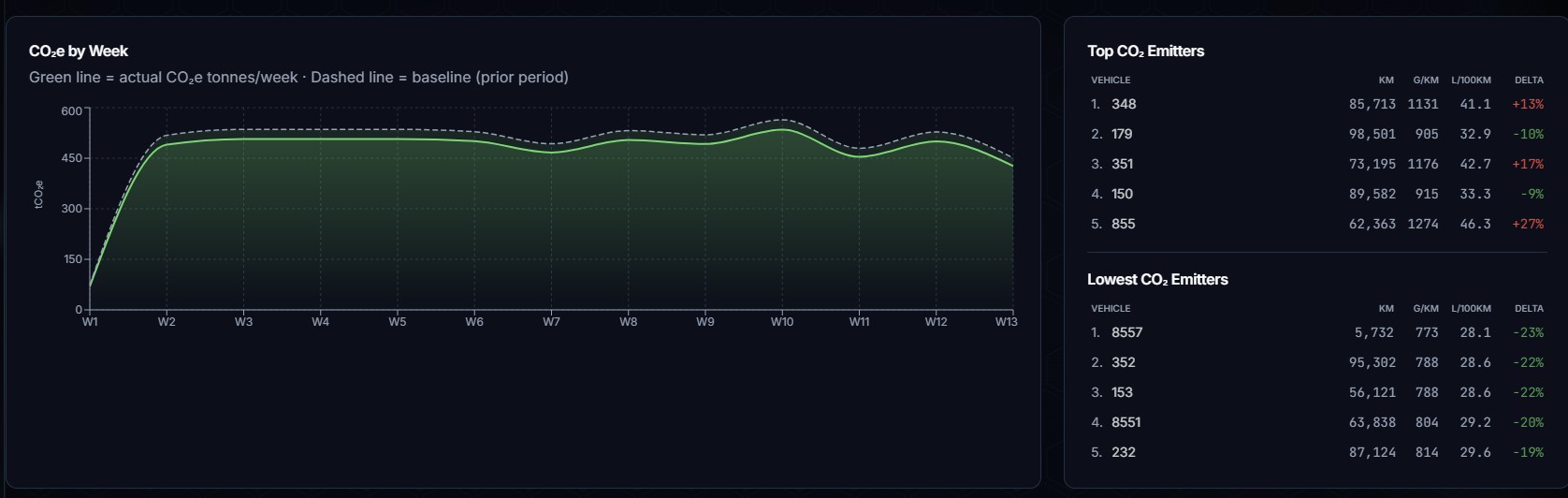1568x498 pixels.
Task: Select vehicle 348 in Top CO₂ Emitters
Action: tap(1317, 104)
